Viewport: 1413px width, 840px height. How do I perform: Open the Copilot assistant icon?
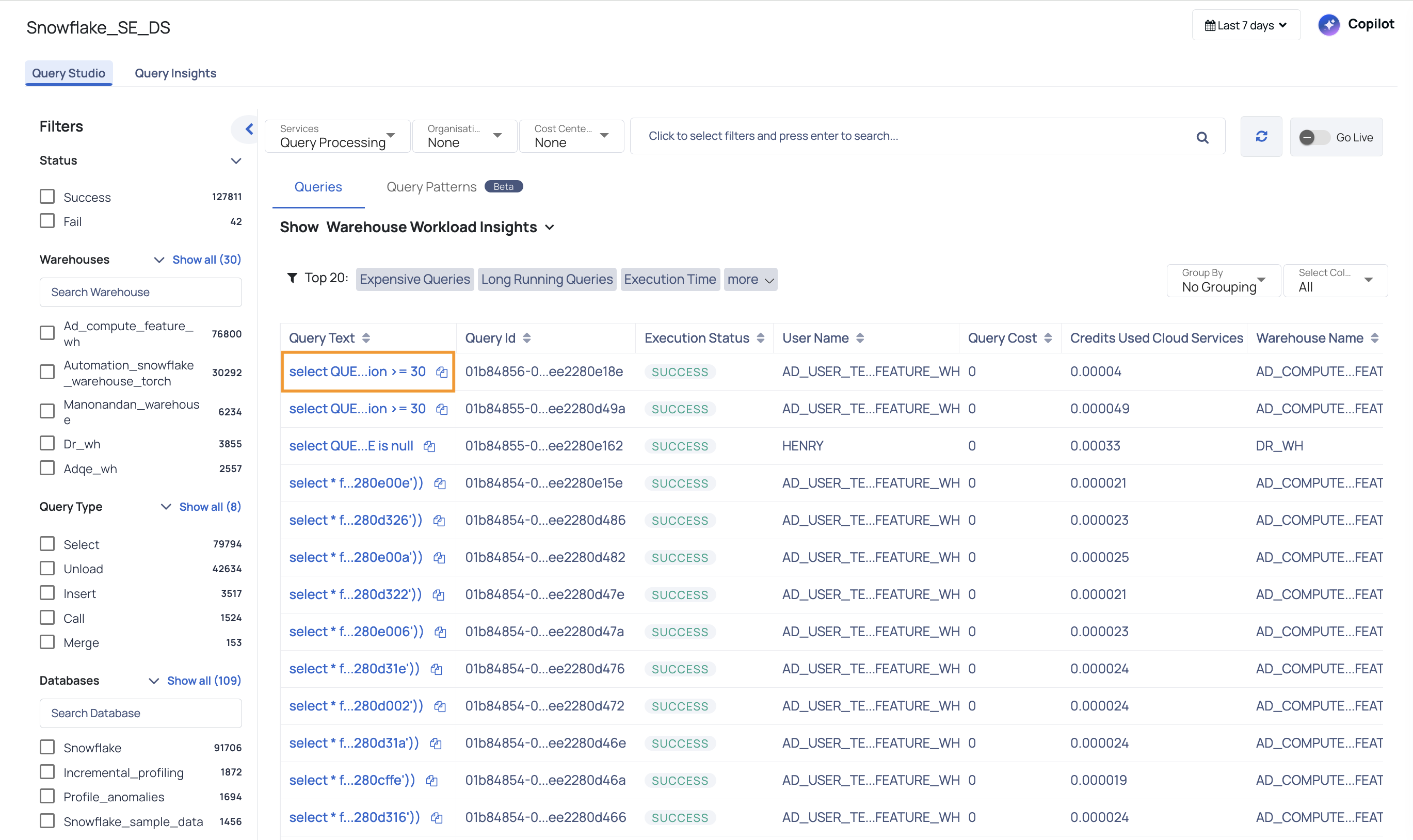click(1329, 25)
